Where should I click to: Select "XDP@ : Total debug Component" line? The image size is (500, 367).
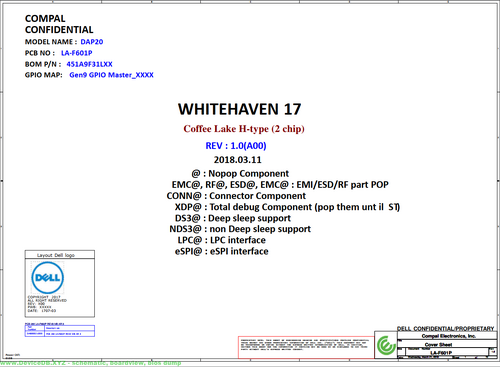(x=287, y=207)
